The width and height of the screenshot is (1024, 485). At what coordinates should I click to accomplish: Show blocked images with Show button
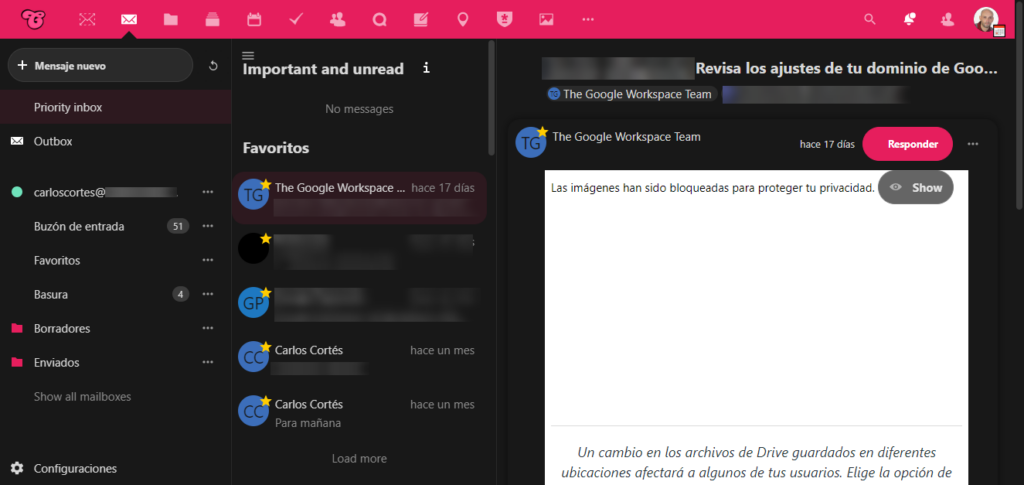(916, 187)
